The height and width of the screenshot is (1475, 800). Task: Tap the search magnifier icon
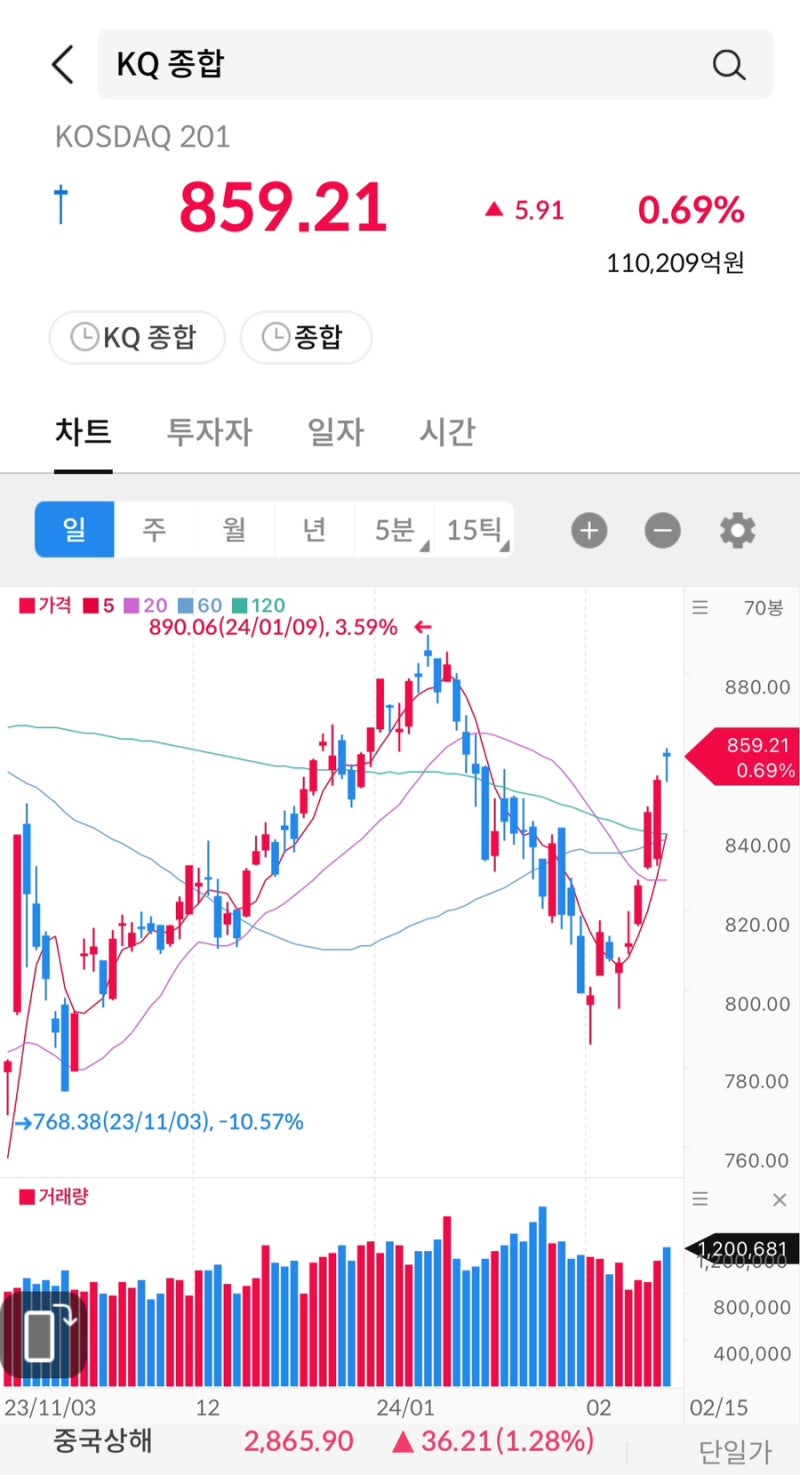point(729,65)
